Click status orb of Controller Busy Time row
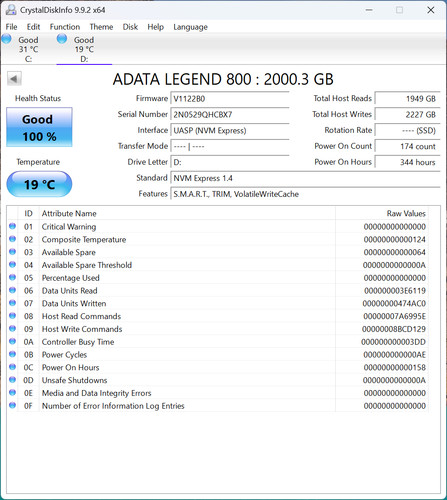This screenshot has width=447, height=500. [12, 341]
